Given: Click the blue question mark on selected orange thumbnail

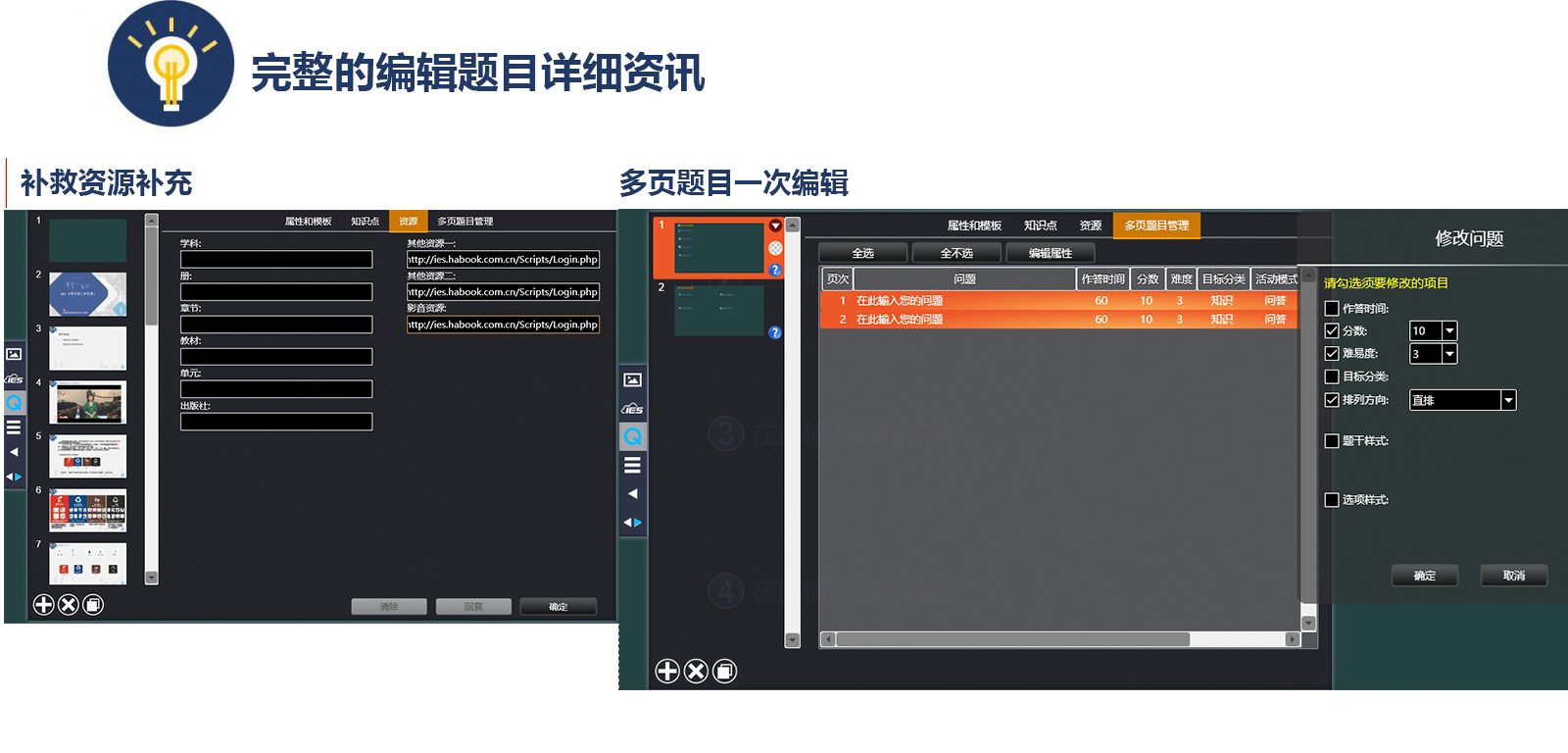Looking at the screenshot, I should click(x=775, y=270).
